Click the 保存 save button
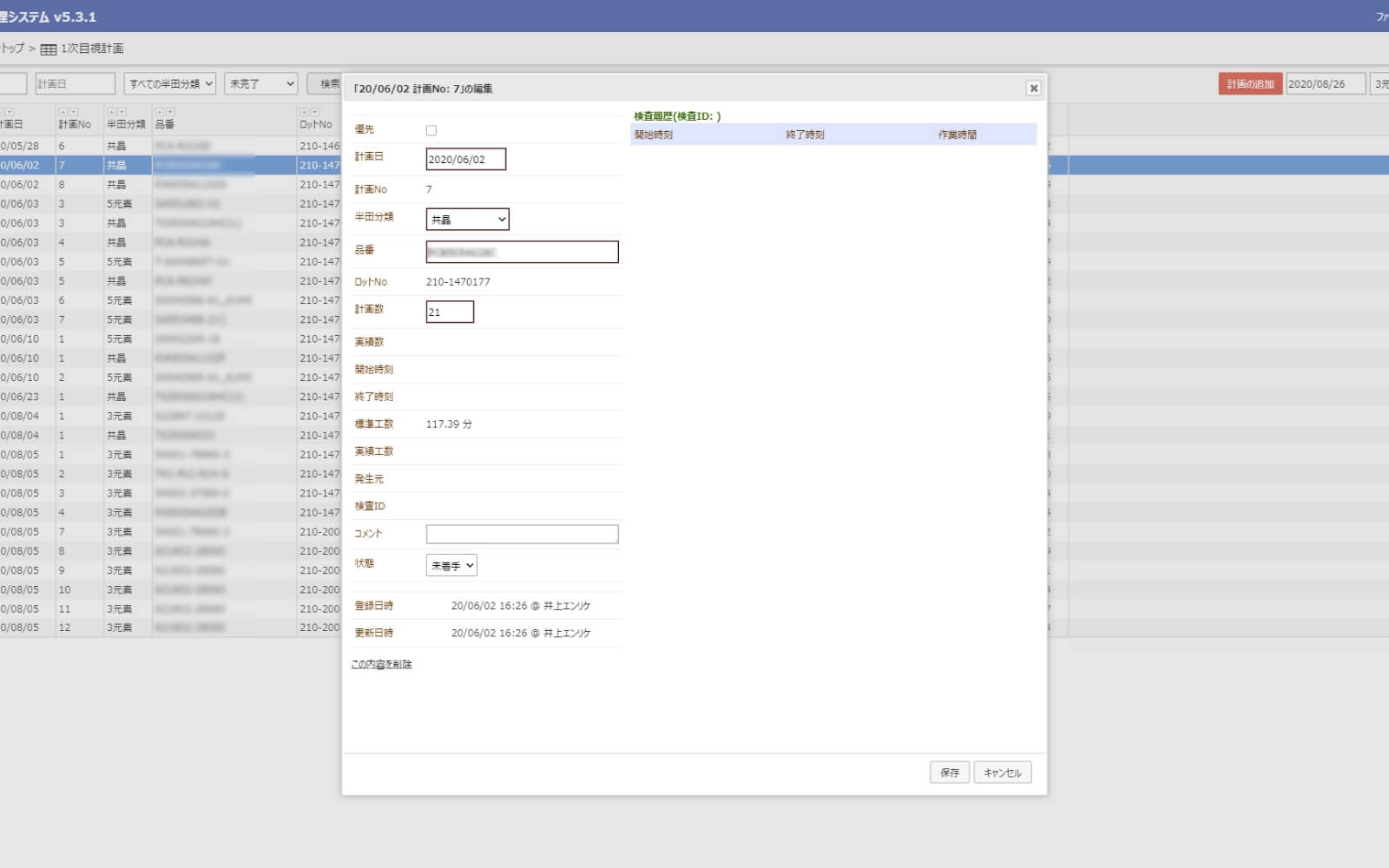1389x868 pixels. point(950,773)
